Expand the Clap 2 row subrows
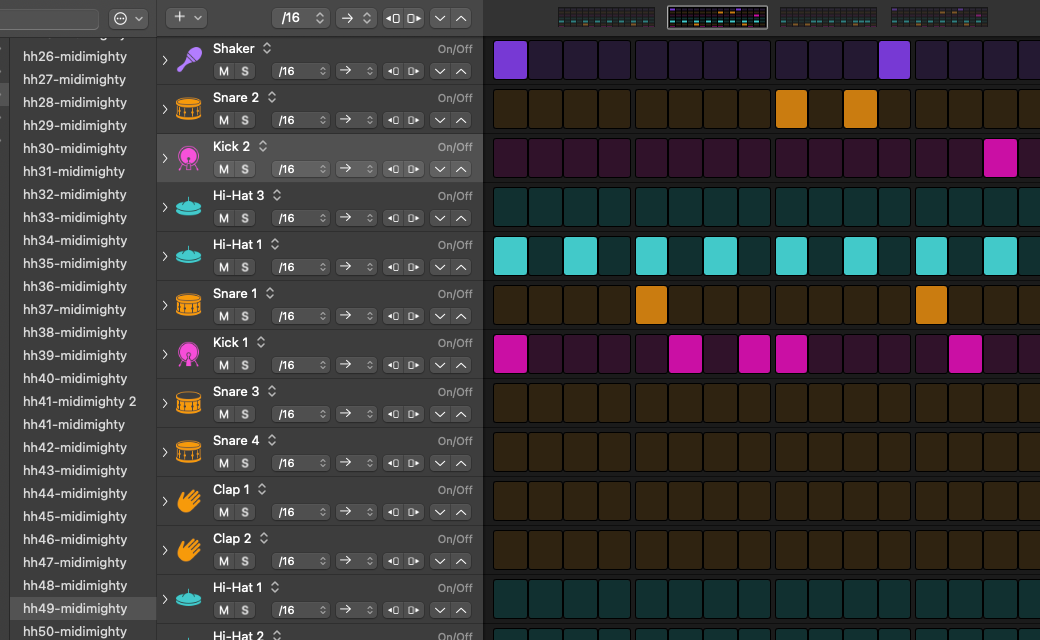This screenshot has width=1040, height=640. pos(165,550)
